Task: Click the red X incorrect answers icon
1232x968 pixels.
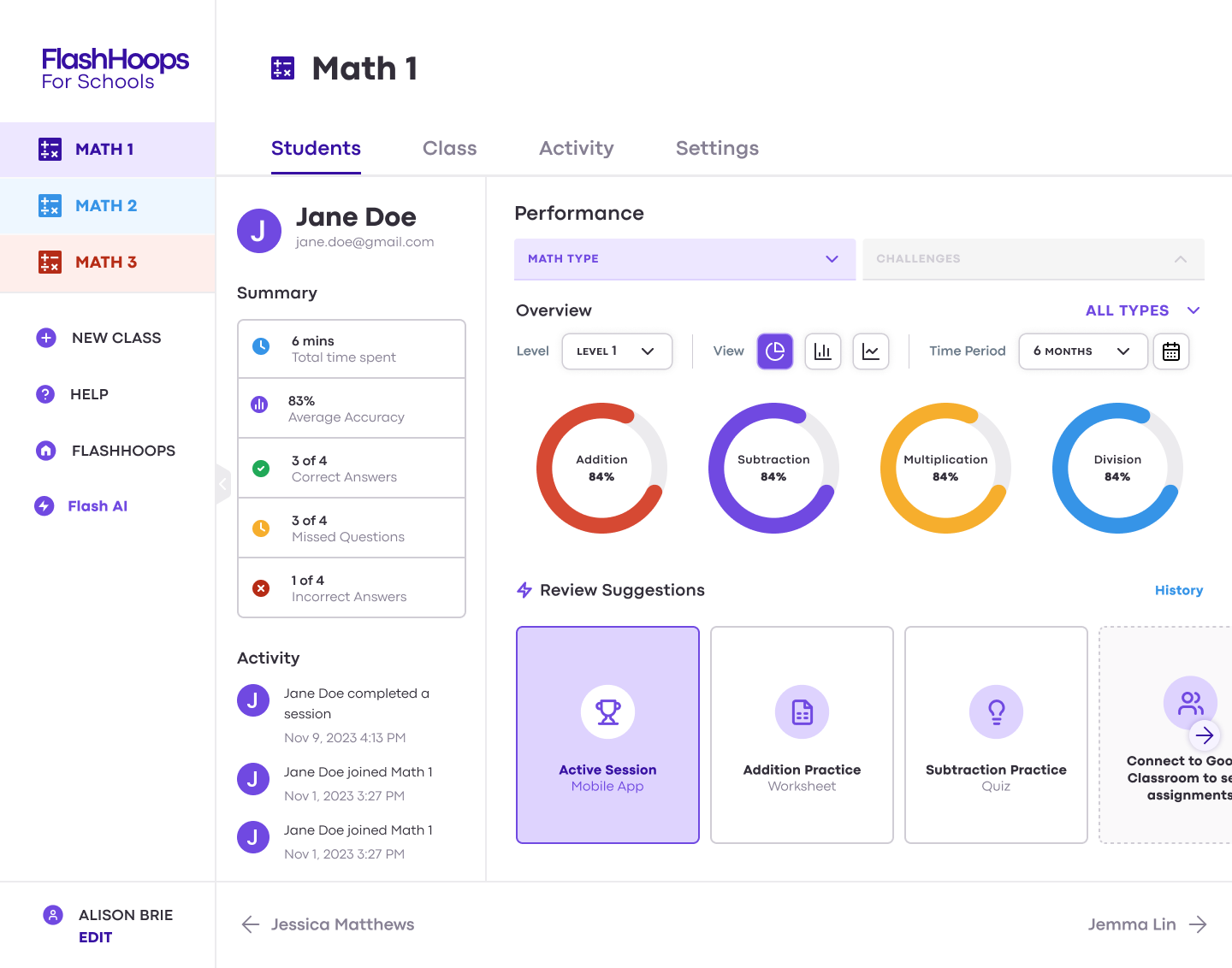Action: click(x=261, y=588)
